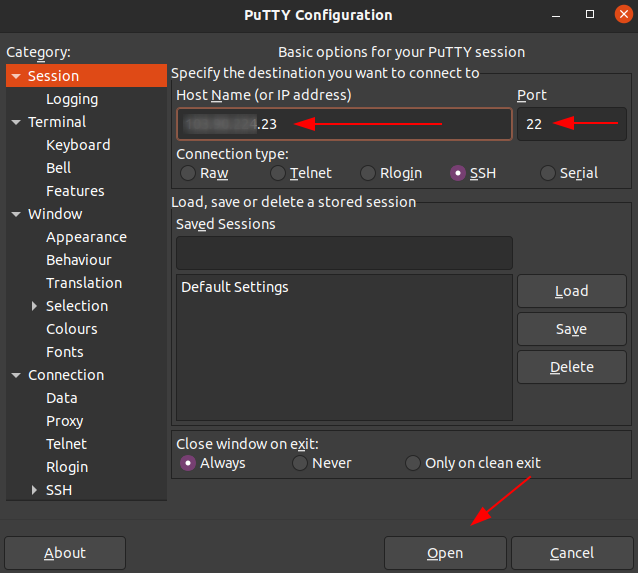
Task: Open Appearance settings
Action: [x=86, y=237]
